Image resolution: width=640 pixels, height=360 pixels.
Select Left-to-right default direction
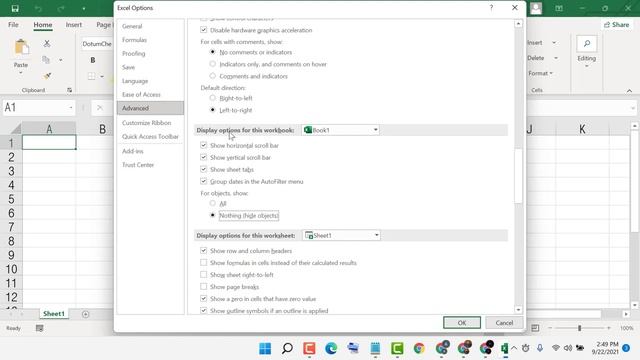(x=213, y=110)
